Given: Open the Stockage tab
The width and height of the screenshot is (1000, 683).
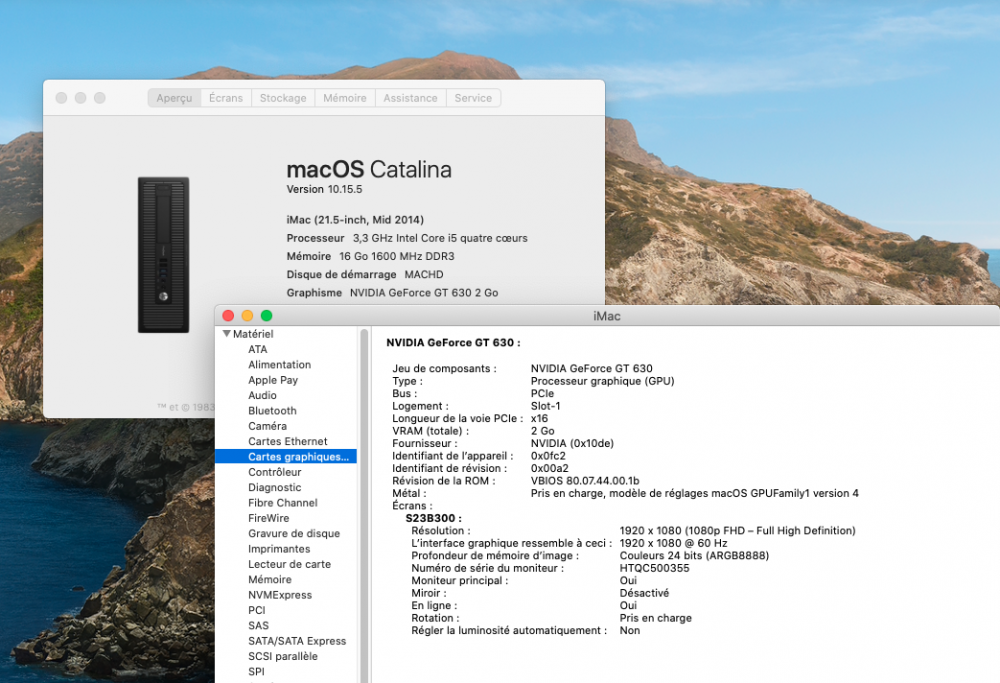Looking at the screenshot, I should (283, 98).
